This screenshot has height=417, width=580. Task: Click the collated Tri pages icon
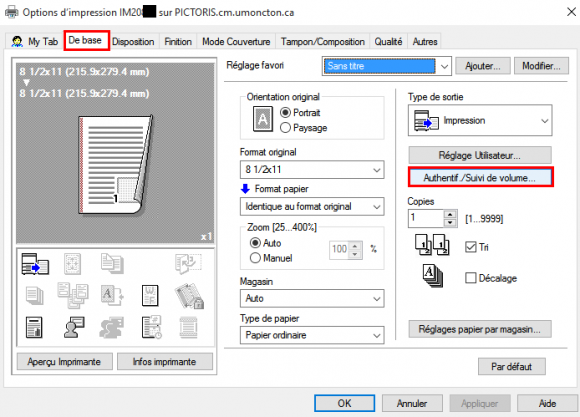click(x=432, y=245)
